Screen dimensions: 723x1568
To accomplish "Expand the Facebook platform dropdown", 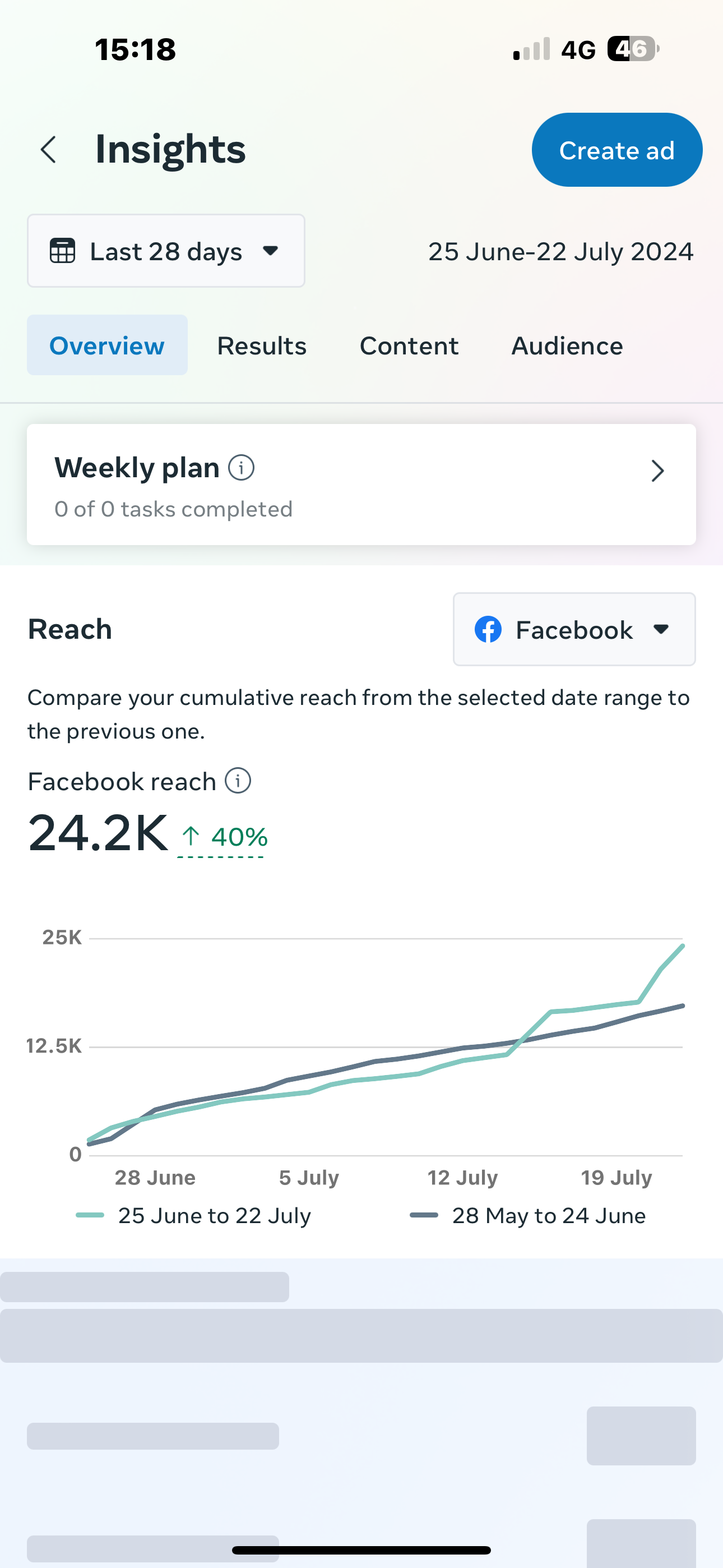I will tap(574, 629).
